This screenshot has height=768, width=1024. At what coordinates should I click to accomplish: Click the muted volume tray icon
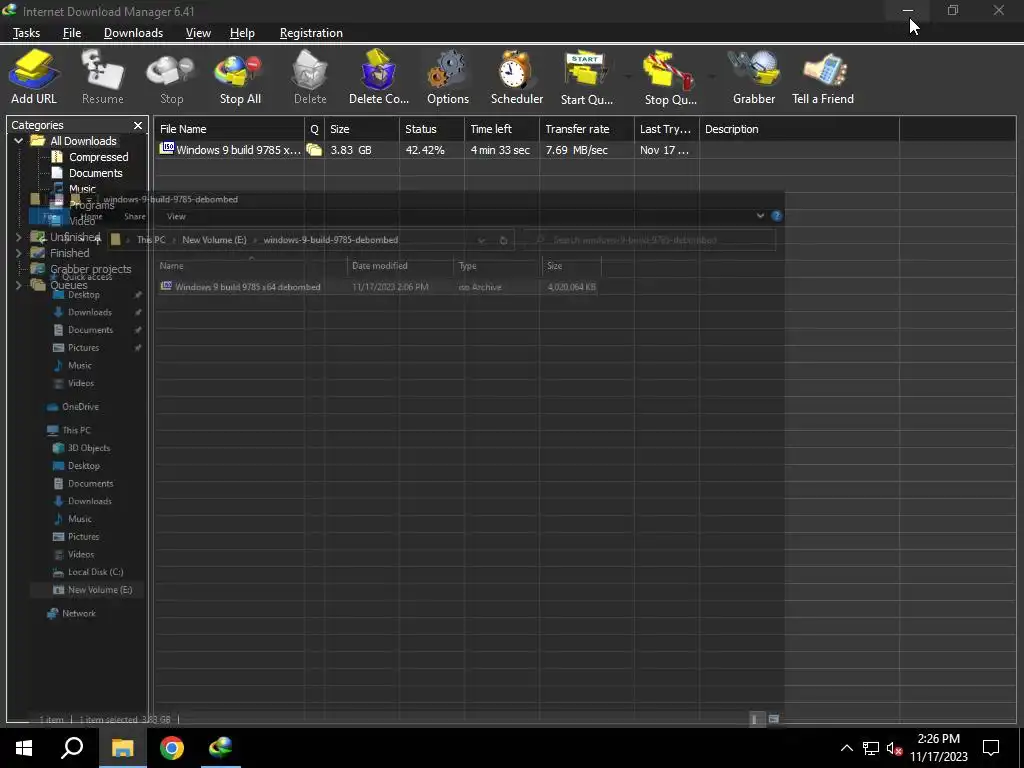[x=894, y=748]
